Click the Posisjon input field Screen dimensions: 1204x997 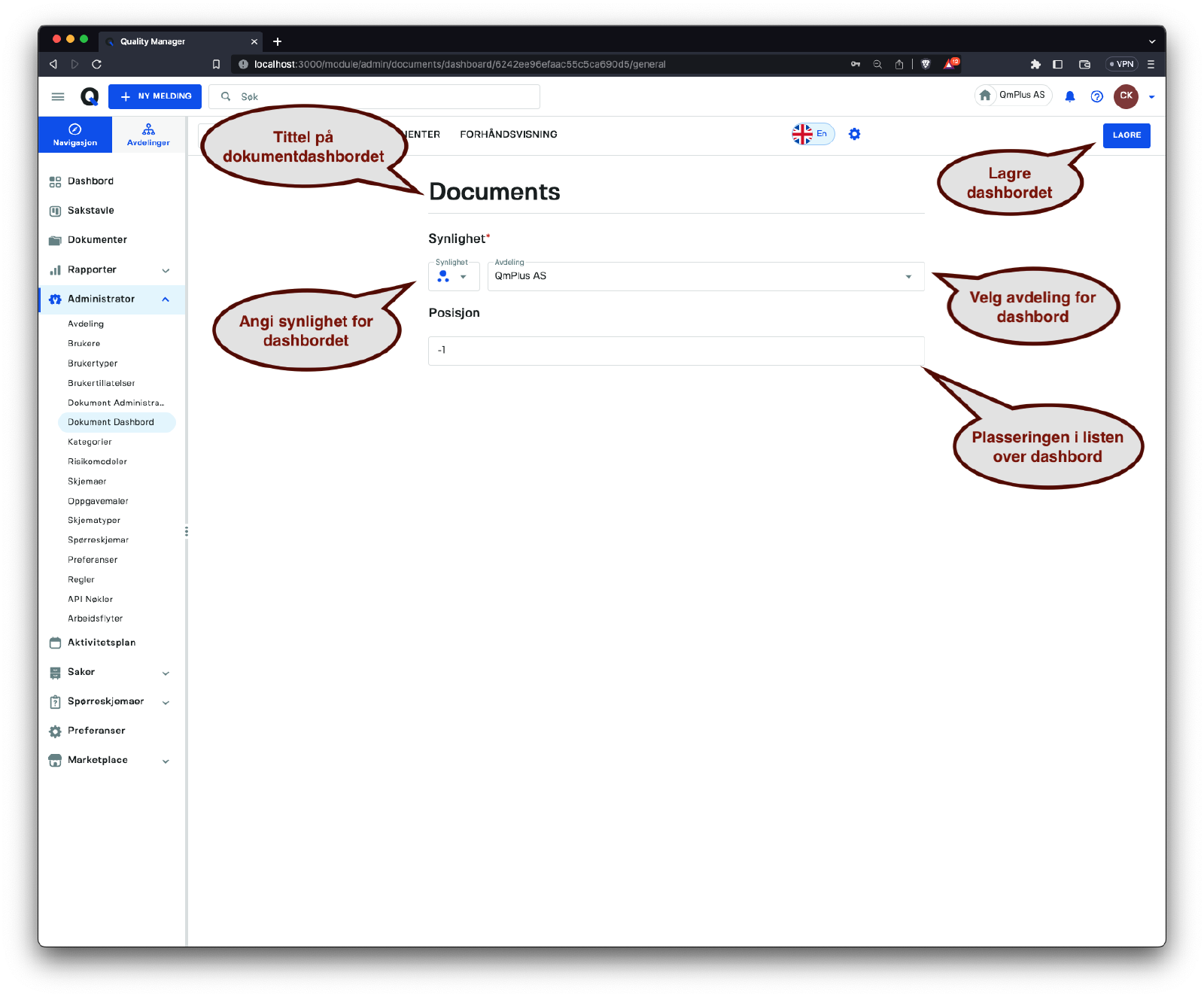point(676,351)
